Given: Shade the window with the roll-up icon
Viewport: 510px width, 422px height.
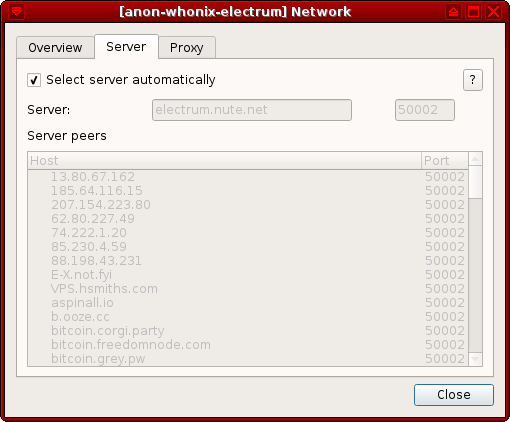Looking at the screenshot, I should [453, 12].
